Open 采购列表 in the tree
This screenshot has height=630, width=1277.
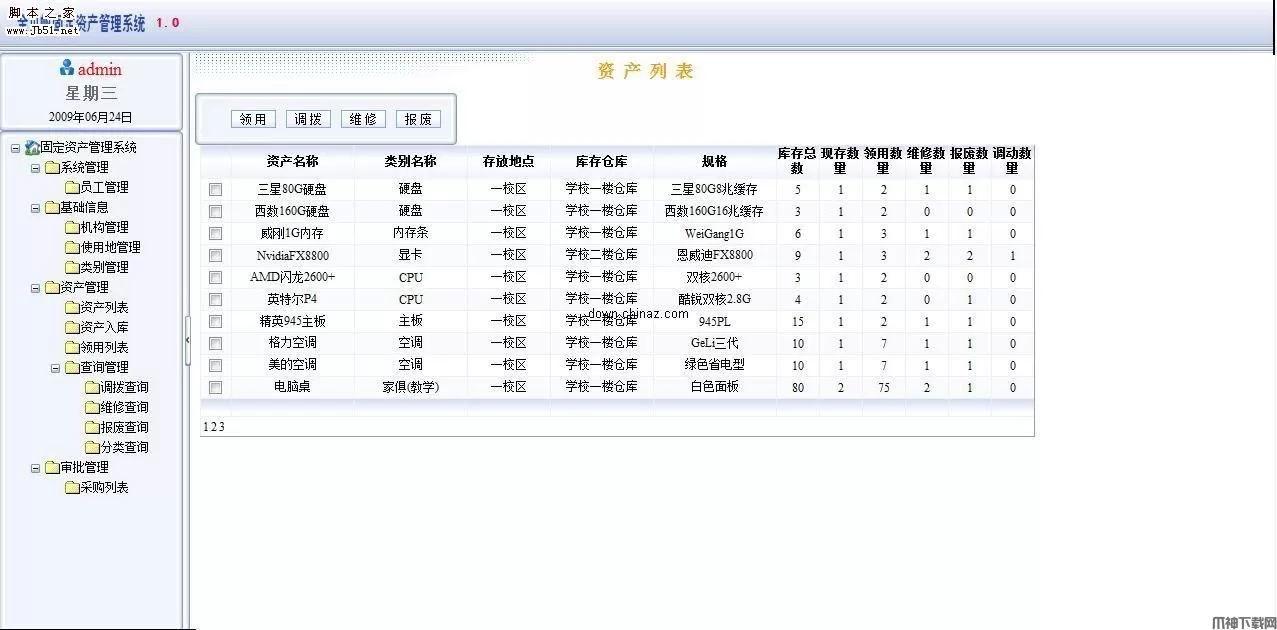(104, 487)
